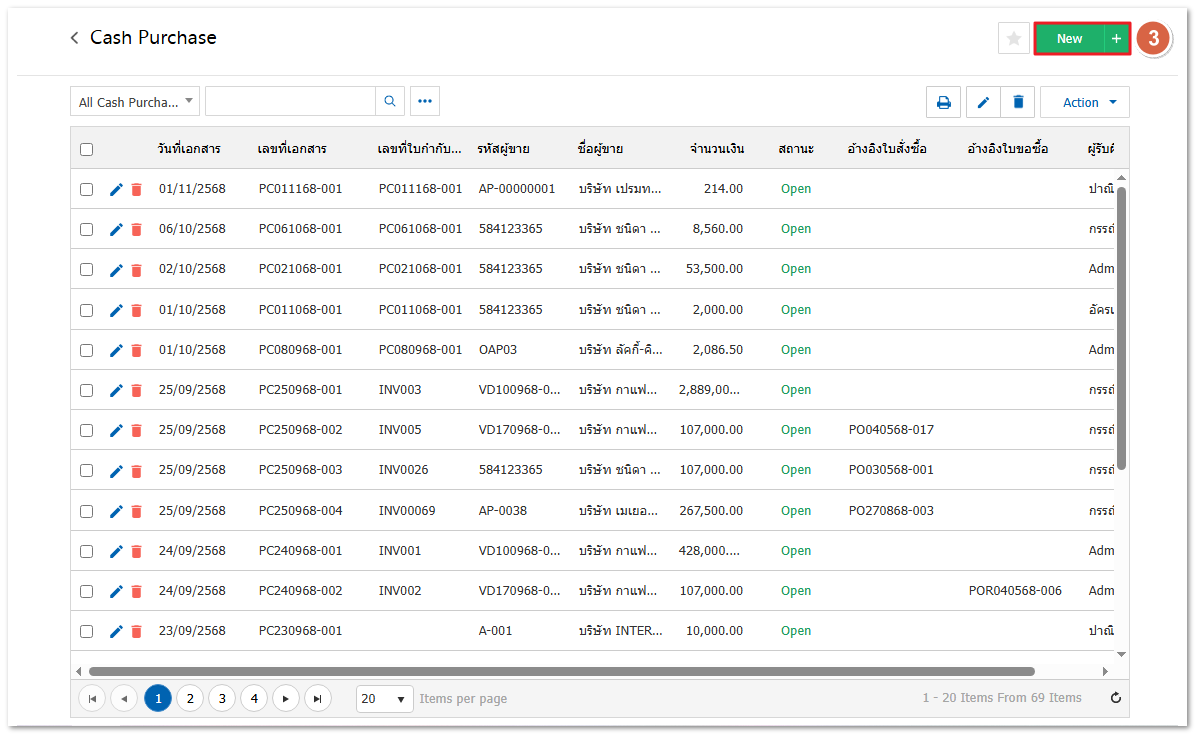Screen dimensions: 1195x734
Task: Select checkbox for document PC250968-004
Action: [x=87, y=510]
